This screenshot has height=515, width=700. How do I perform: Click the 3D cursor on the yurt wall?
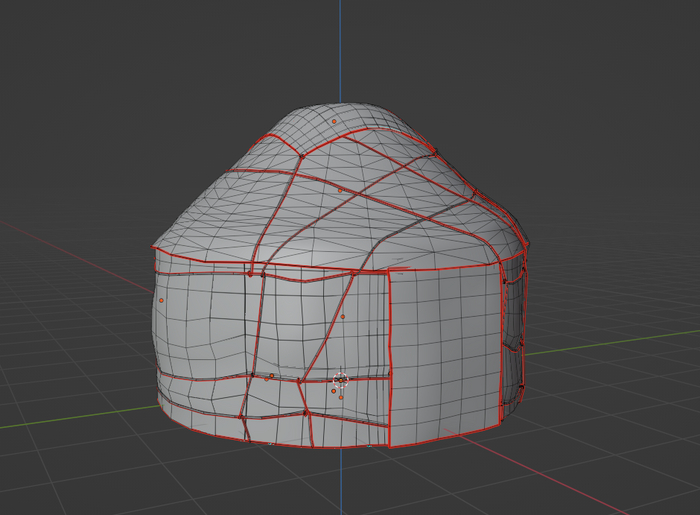coord(341,380)
